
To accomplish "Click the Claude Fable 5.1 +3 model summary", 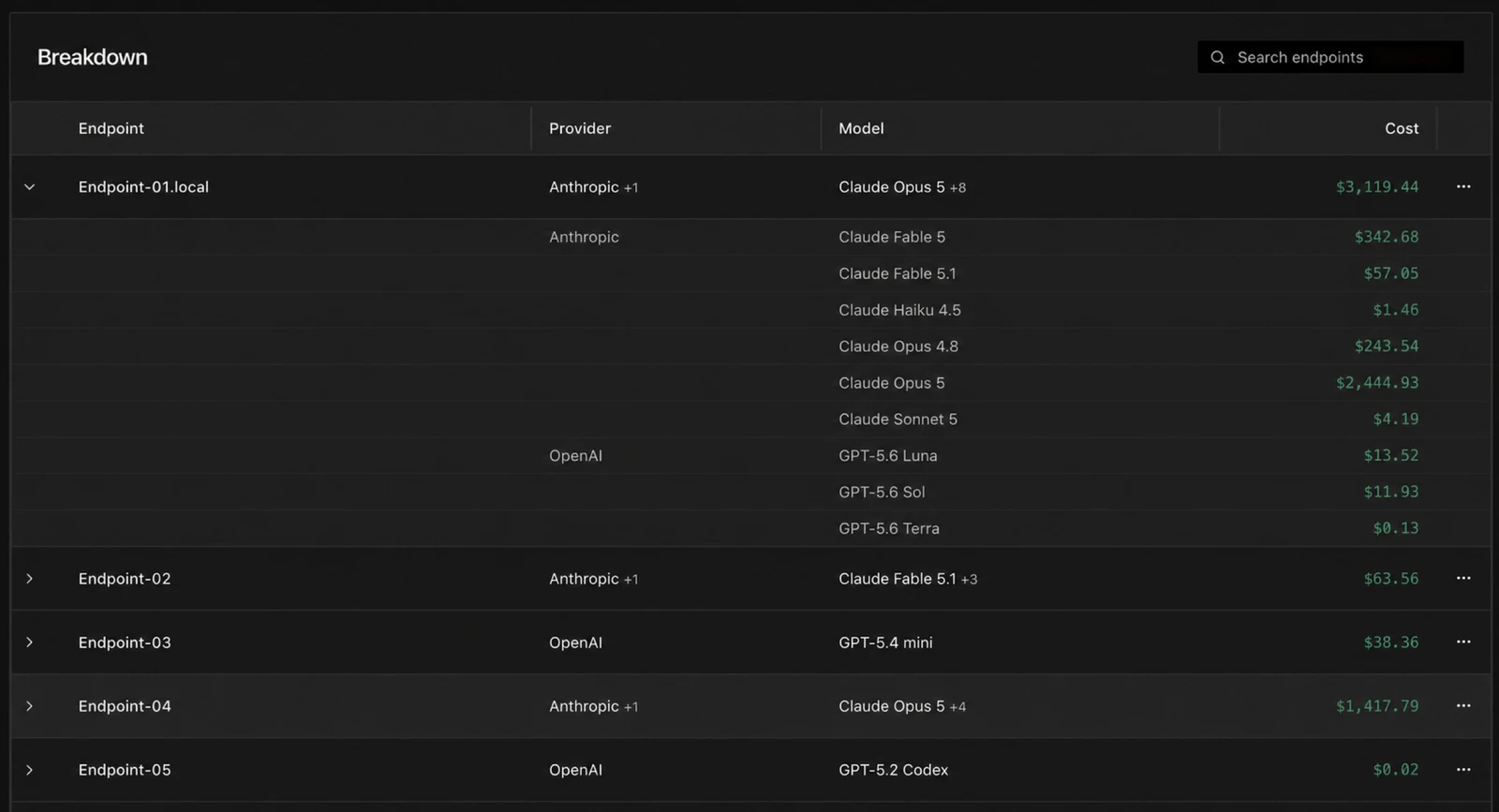I will 908,579.
